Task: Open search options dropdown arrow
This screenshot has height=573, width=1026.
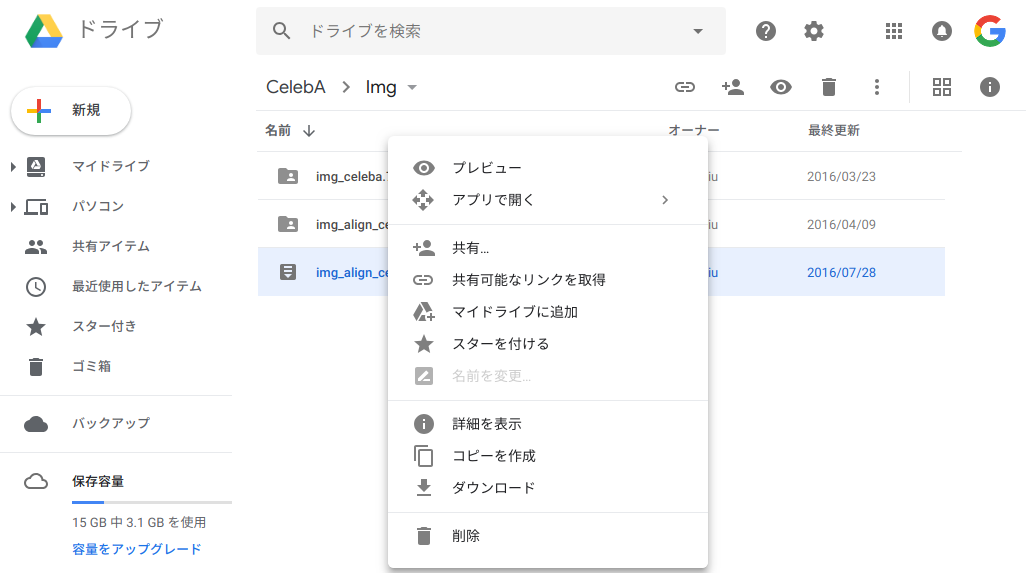Action: [x=698, y=31]
